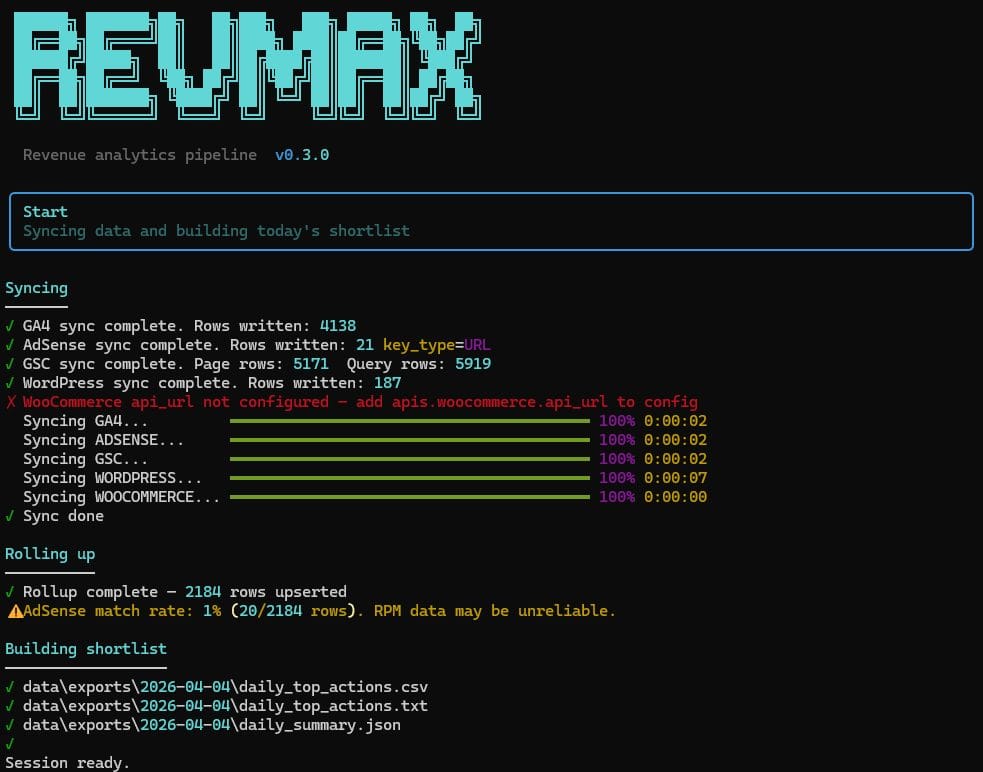
Task: Click the 'Syncing GA4...' progress bar
Action: click(x=409, y=421)
